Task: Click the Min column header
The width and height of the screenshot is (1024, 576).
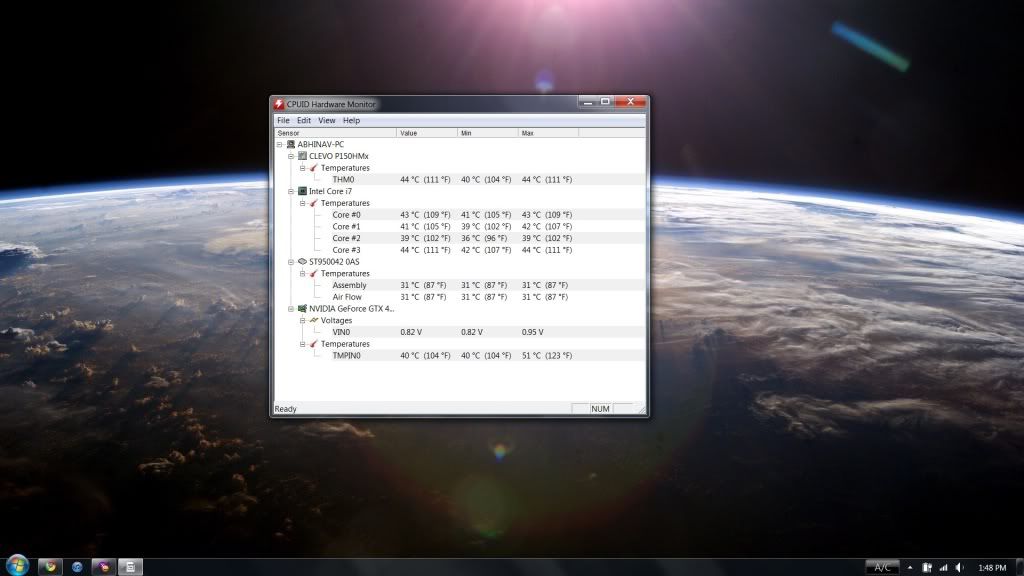Action: tap(488, 133)
